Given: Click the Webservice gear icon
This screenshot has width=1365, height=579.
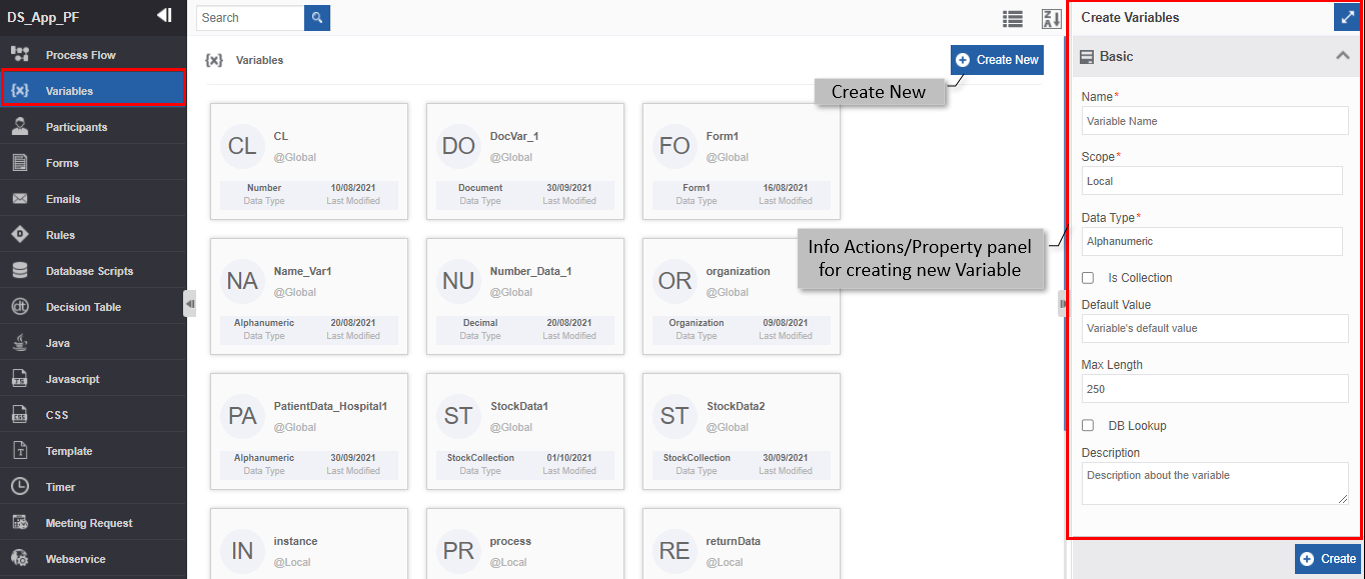Looking at the screenshot, I should [x=20, y=559].
